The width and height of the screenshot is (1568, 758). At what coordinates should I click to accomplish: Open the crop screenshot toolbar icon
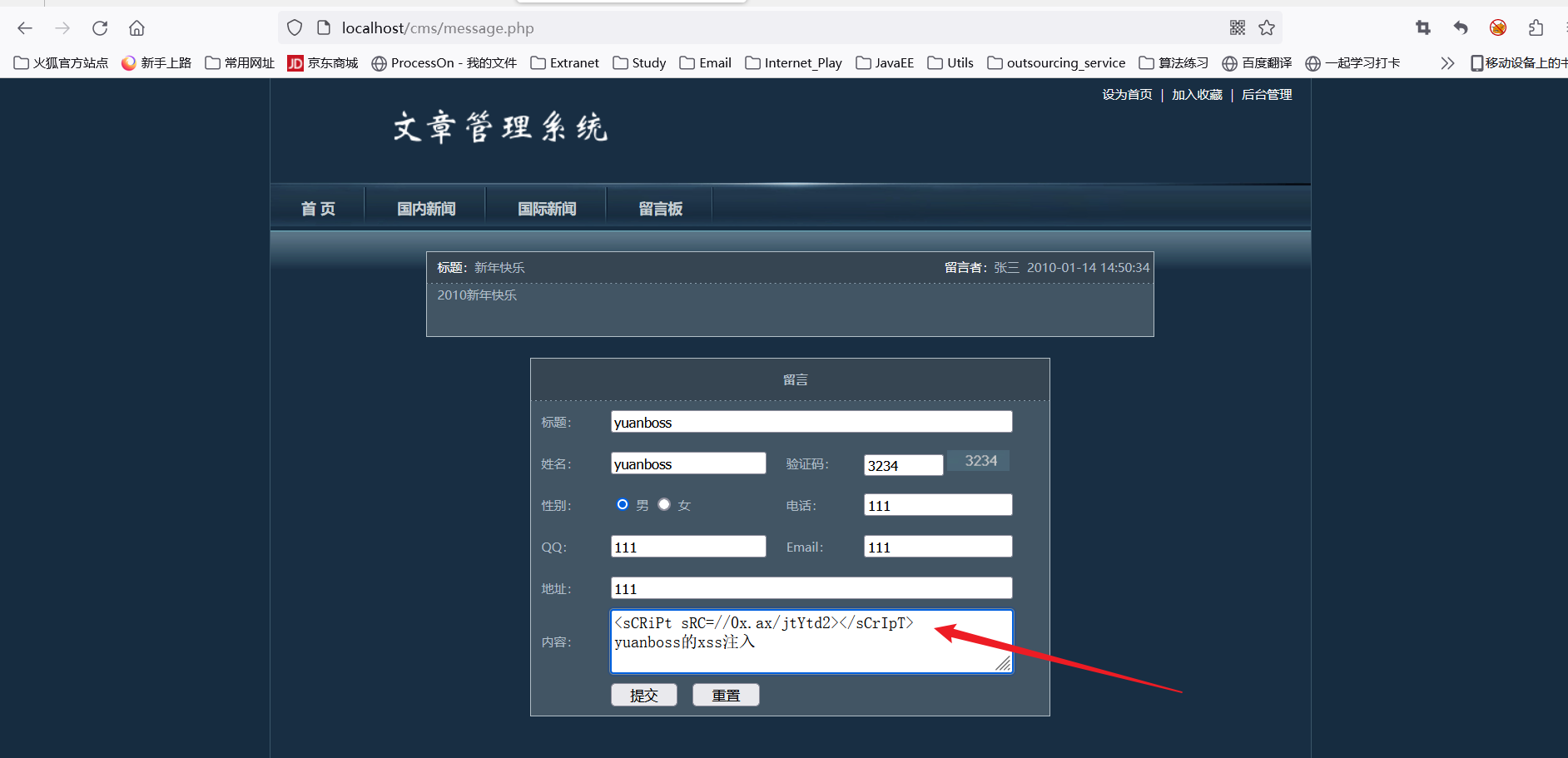(x=1423, y=28)
